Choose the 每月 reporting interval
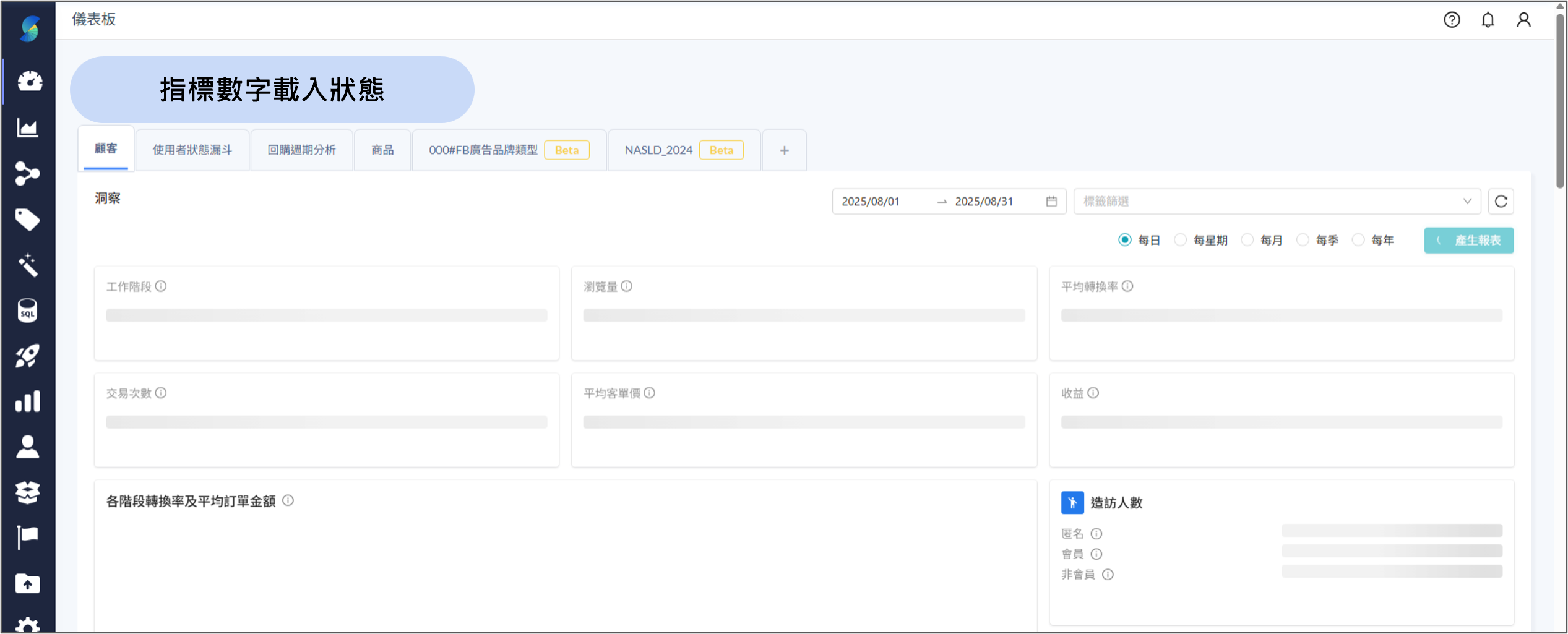Image resolution: width=1568 pixels, height=634 pixels. click(x=1247, y=240)
